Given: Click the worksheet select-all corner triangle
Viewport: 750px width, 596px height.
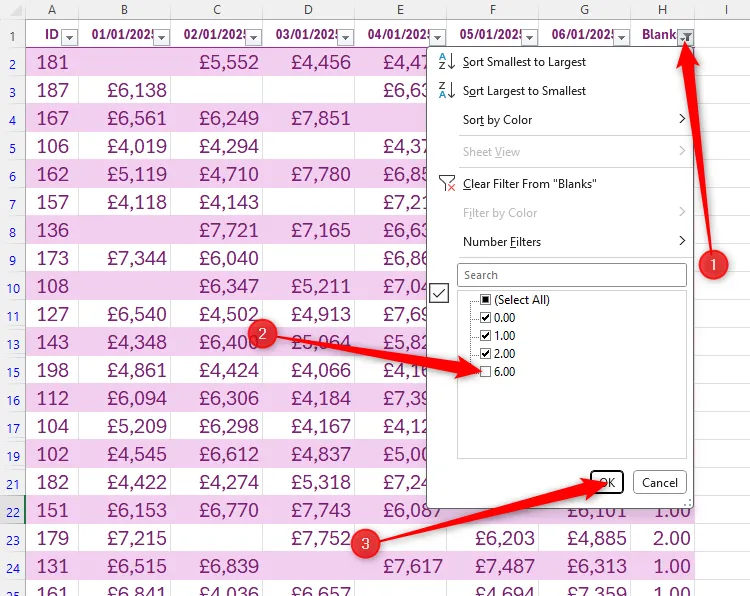Looking at the screenshot, I should click(11, 11).
